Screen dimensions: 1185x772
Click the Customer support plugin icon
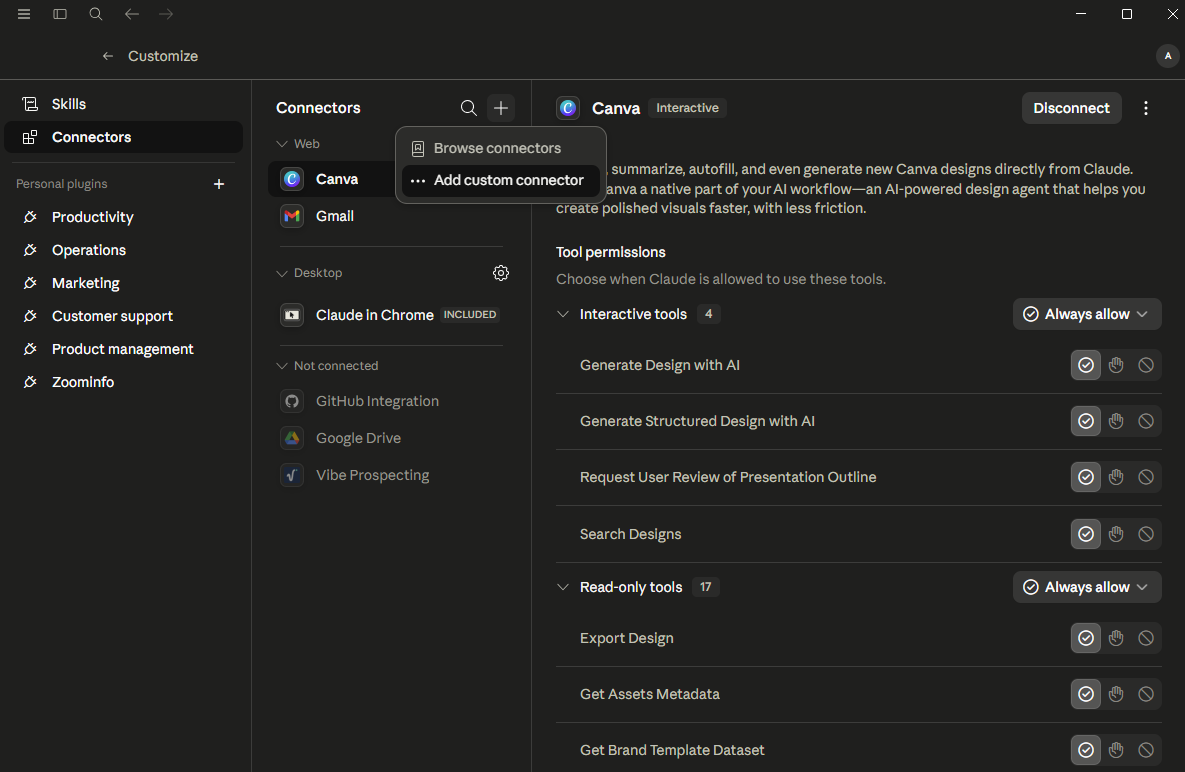tap(30, 317)
